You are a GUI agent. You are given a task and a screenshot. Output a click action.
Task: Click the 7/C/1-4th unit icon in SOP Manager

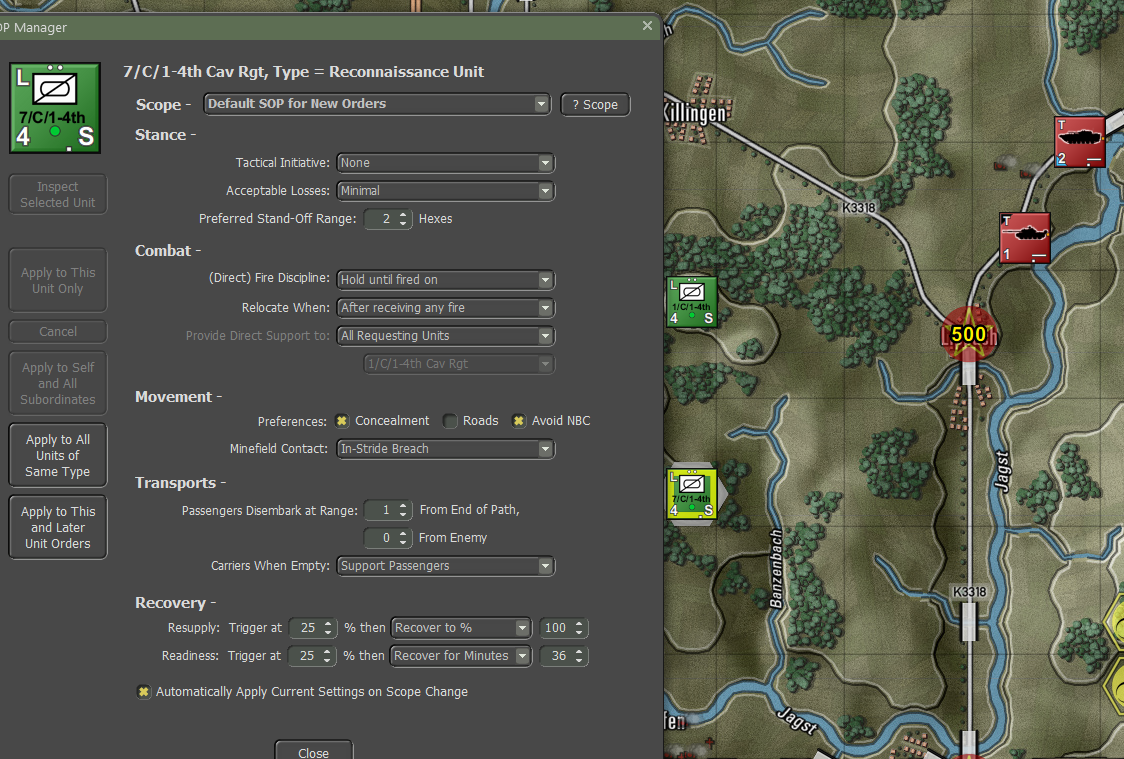[x=54, y=108]
